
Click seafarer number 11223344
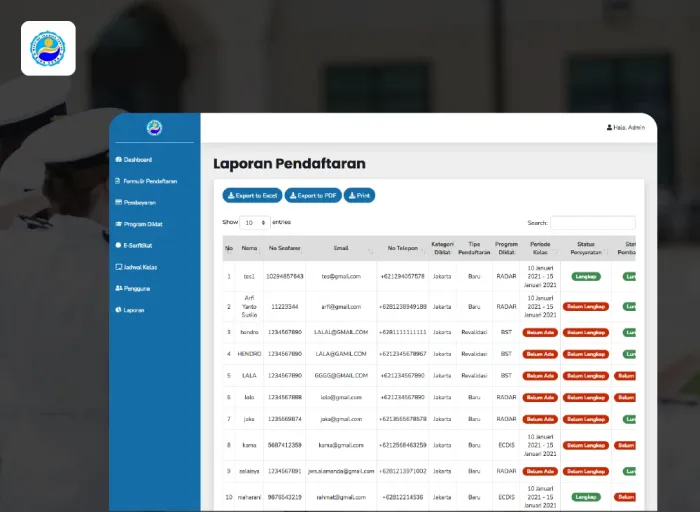pyautogui.click(x=284, y=307)
